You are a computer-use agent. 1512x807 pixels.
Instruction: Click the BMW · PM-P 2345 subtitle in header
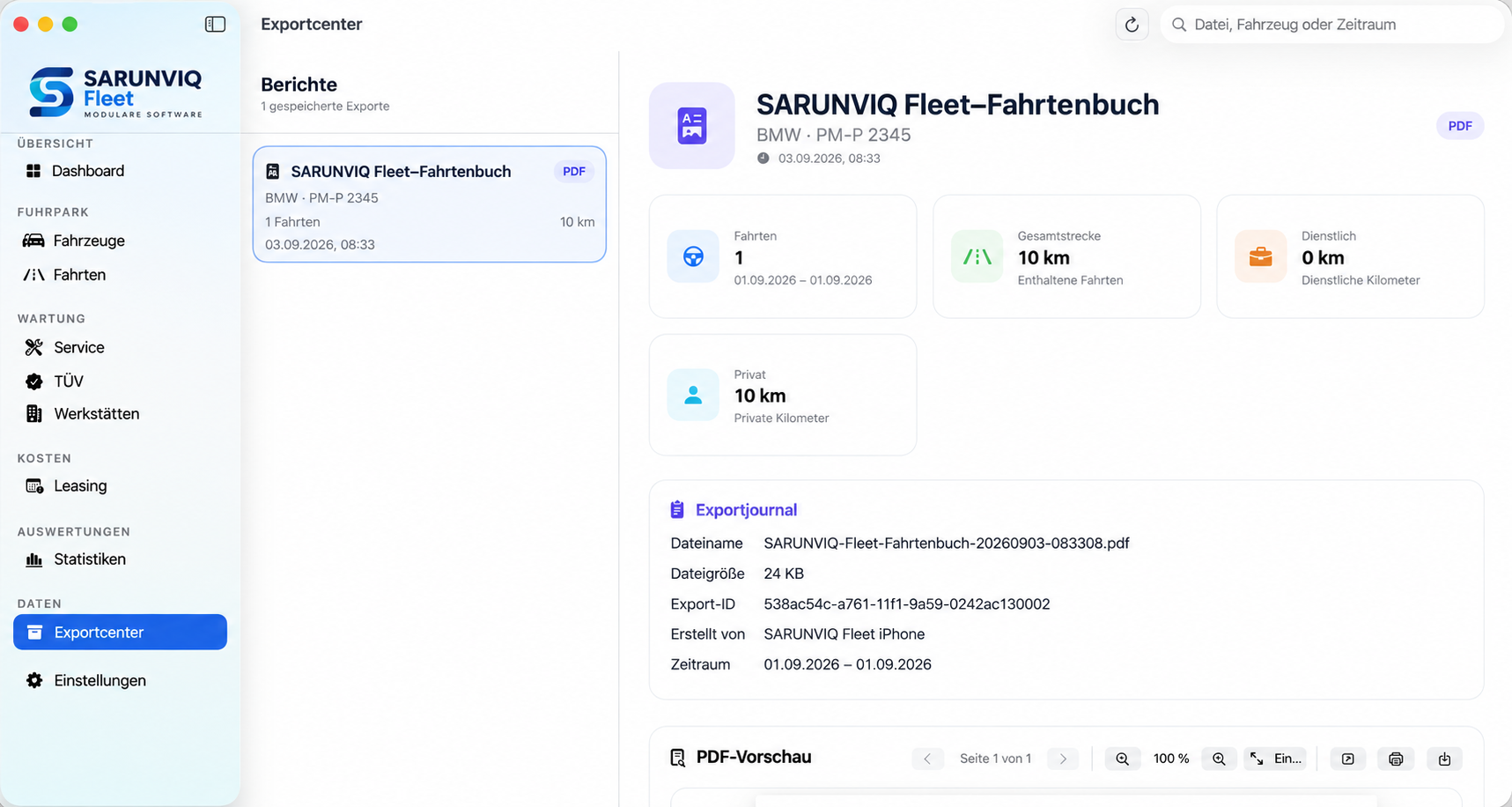pos(834,135)
